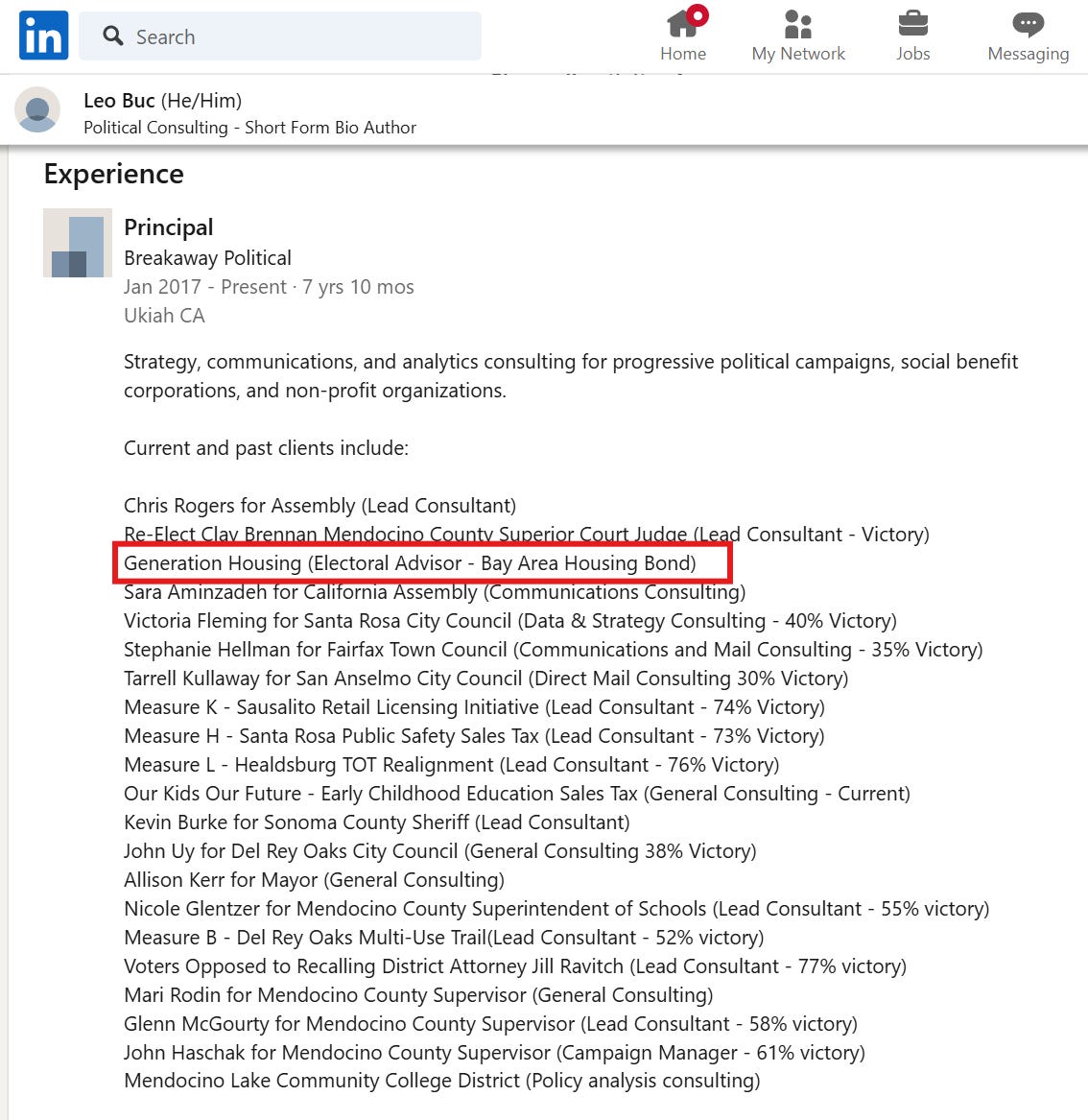Focus the Search input field
The width and height of the screenshot is (1088, 1120).
280,36
